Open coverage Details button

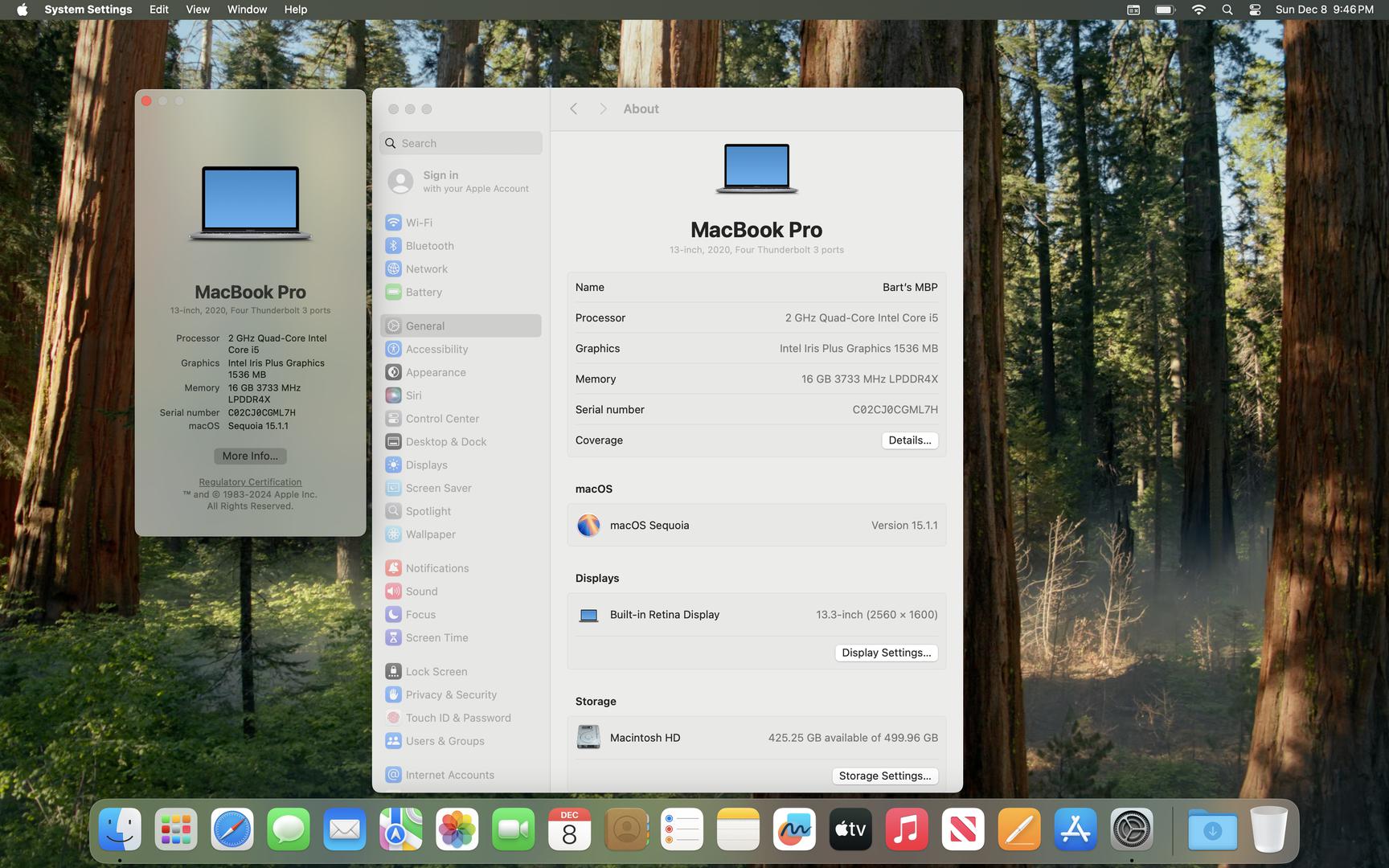coord(910,440)
